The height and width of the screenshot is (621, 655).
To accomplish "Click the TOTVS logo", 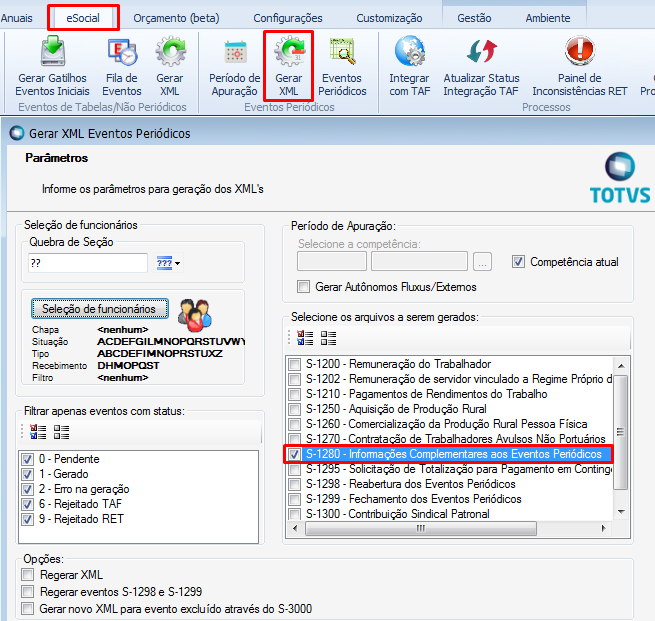I will pos(620,178).
